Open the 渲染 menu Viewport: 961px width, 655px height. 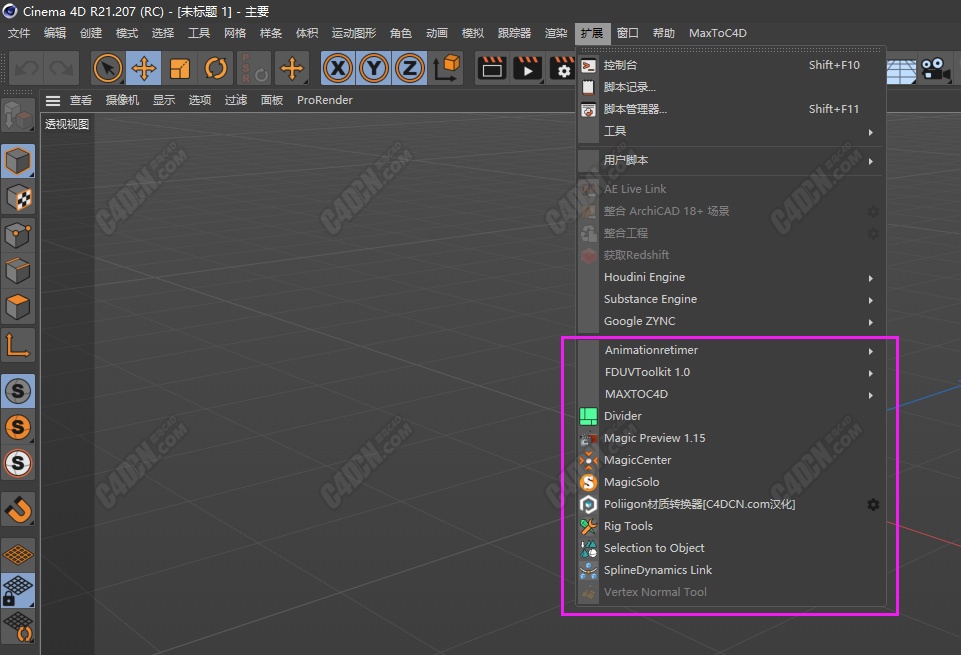[556, 33]
